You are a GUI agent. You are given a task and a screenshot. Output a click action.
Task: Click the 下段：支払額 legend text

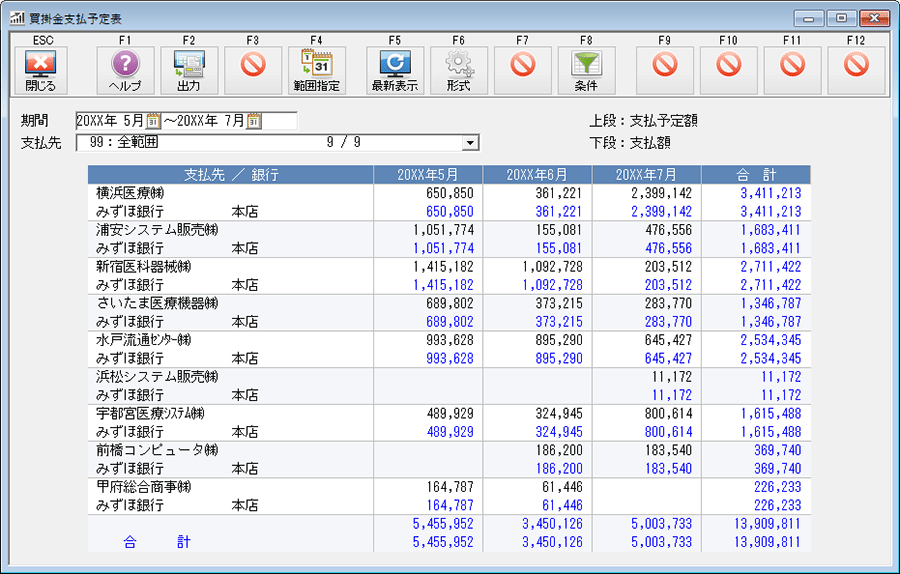point(630,143)
